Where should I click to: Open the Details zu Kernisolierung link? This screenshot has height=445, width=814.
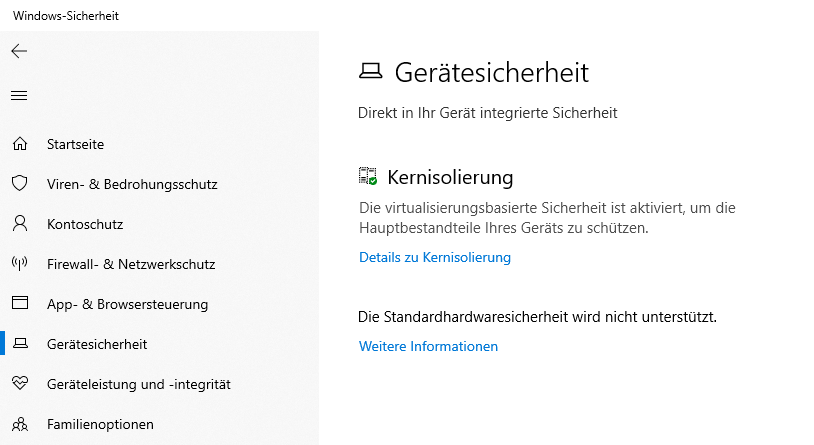click(435, 257)
